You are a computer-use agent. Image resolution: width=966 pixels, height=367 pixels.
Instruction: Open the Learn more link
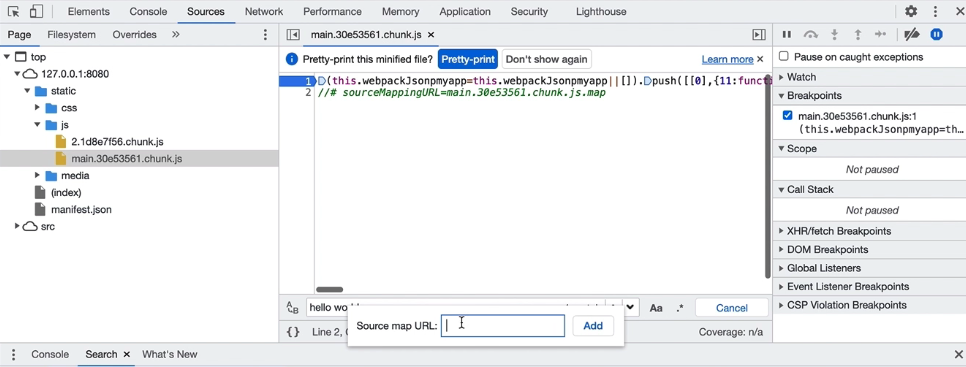click(x=728, y=60)
